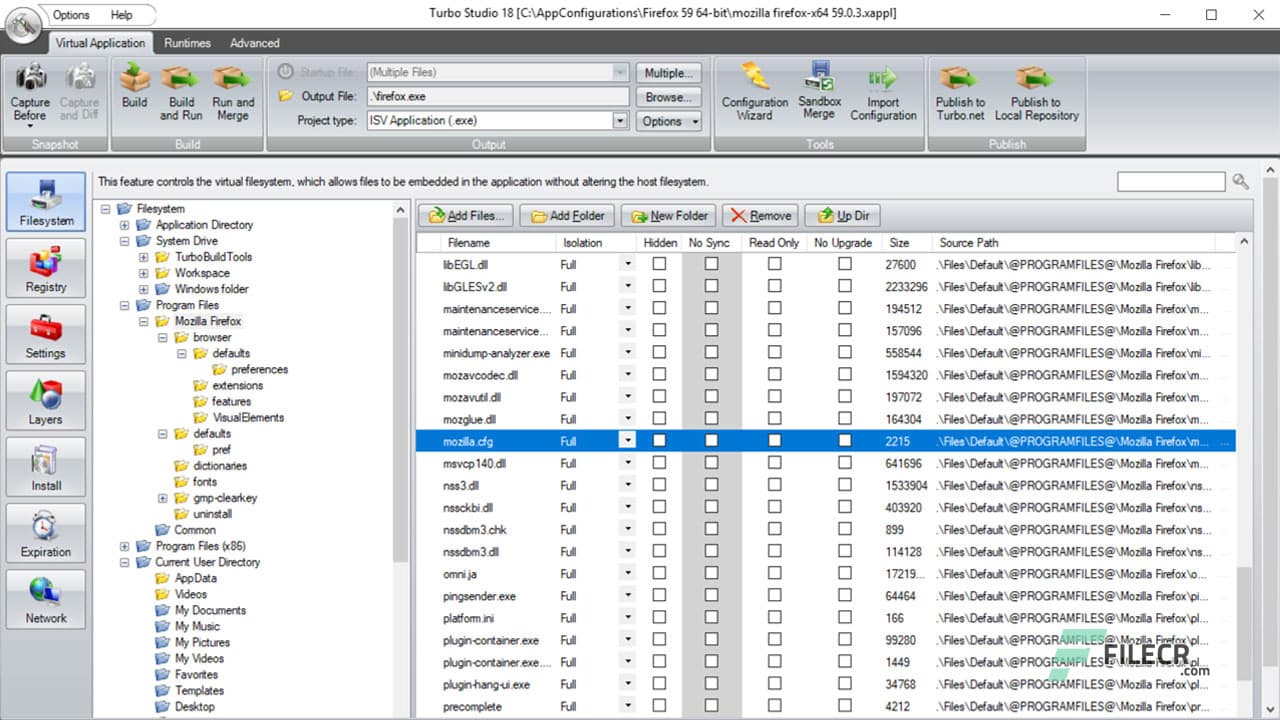Select the Network panel icon

pos(45,598)
